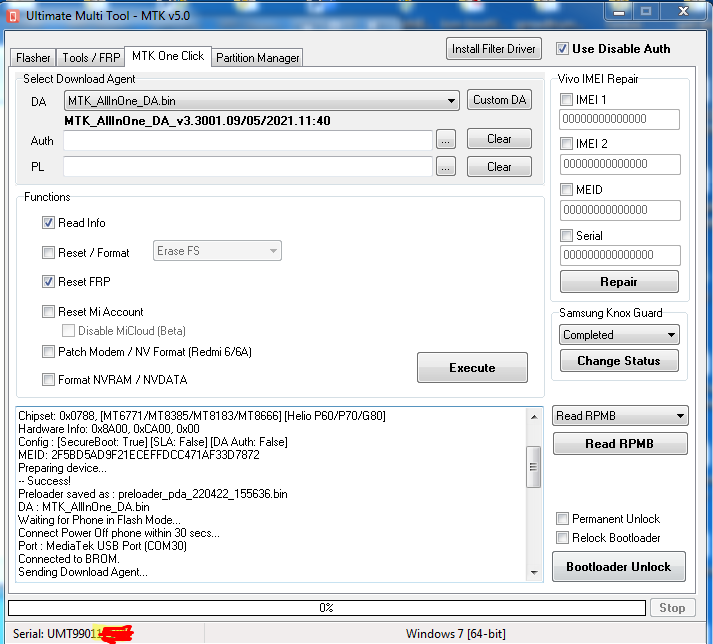
Task: Click the 'Windows 7 [64-bit]' status text
Action: point(455,634)
